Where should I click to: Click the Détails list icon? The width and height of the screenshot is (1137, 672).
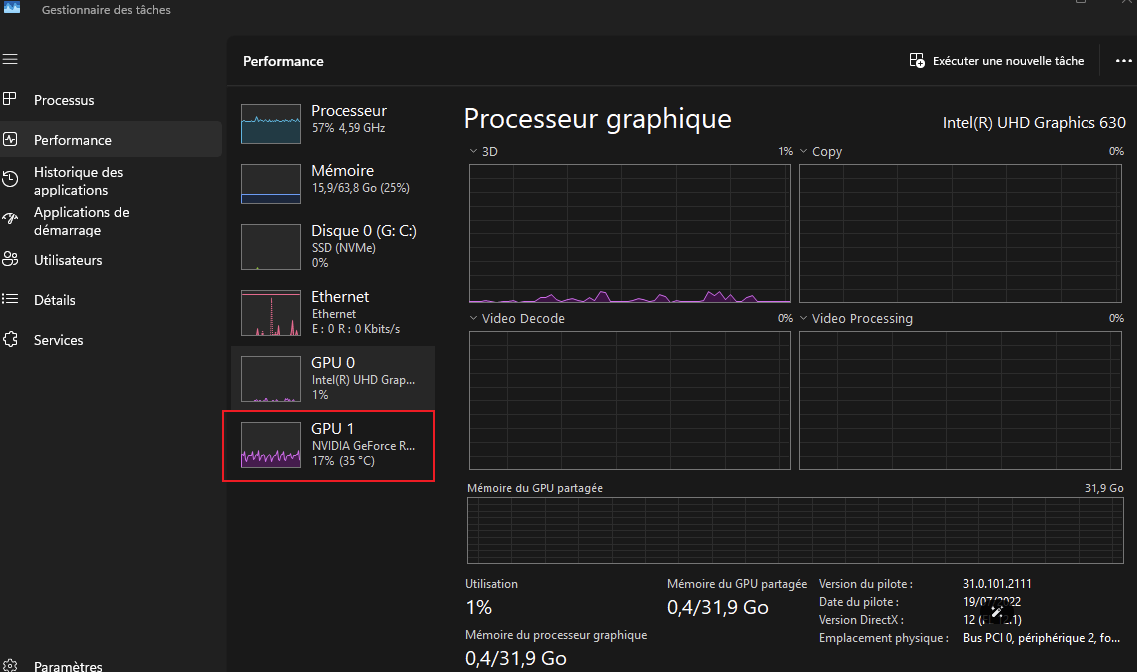pos(10,299)
